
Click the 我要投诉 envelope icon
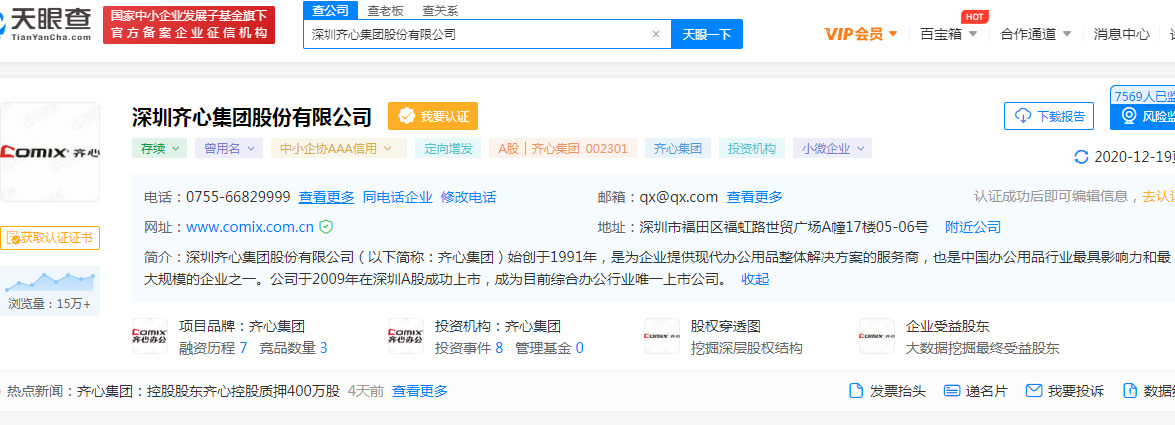(x=1034, y=391)
